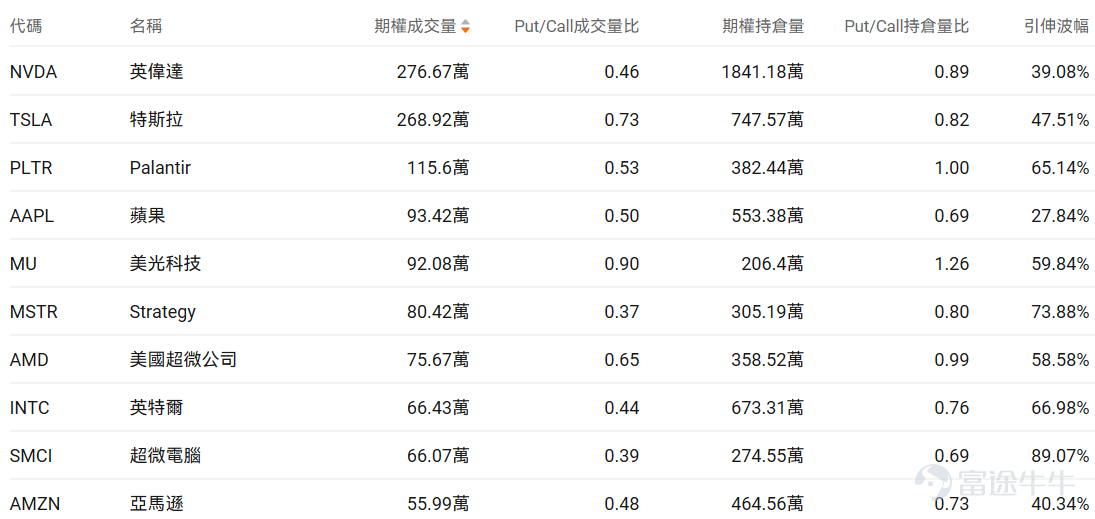Click AMZN open interest 464.56萬
The height and width of the screenshot is (519, 1095).
[767, 504]
